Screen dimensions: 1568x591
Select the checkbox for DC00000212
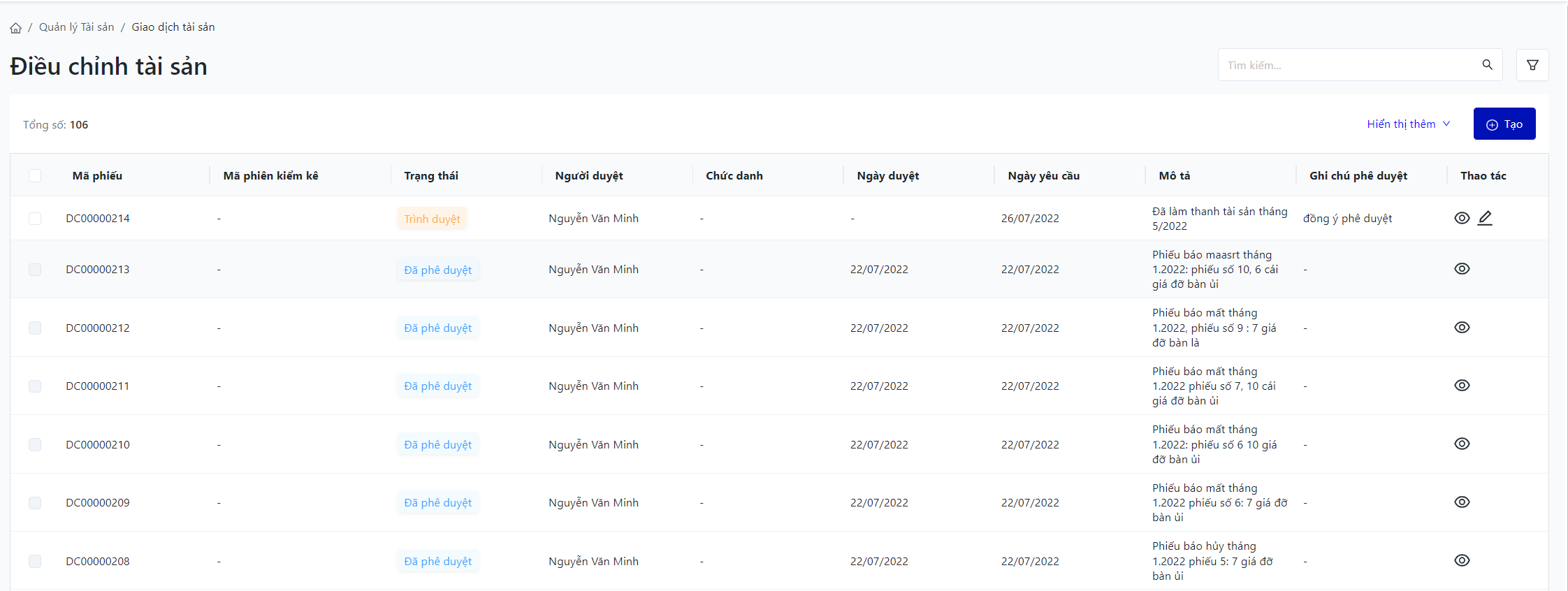click(x=35, y=328)
